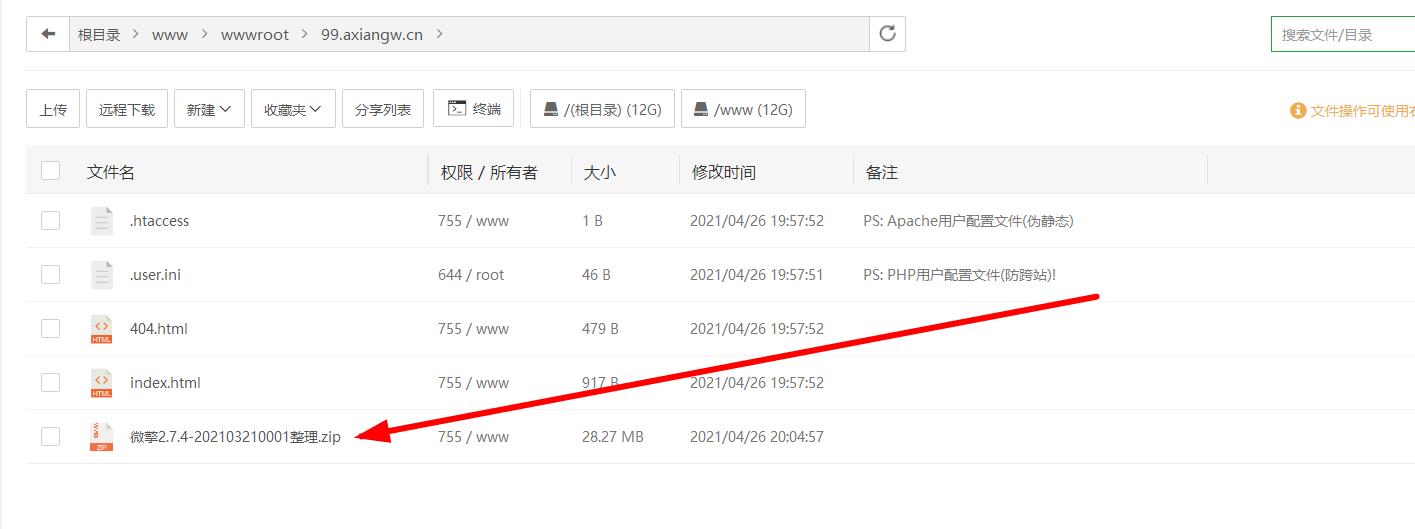Screen dimensions: 1415x529
Task: Click the chevron after 根目录 in path
Action: click(136, 34)
